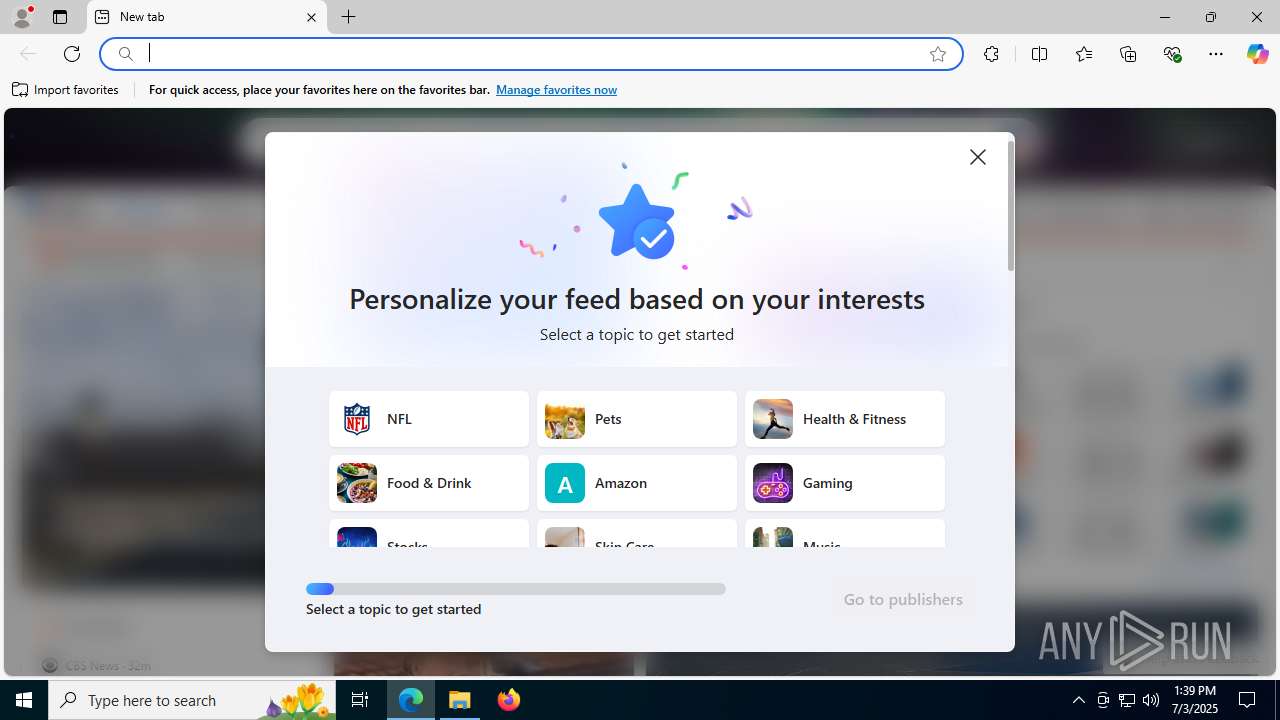Open the Windows Start menu
Viewport: 1280px width, 720px height.
point(24,700)
